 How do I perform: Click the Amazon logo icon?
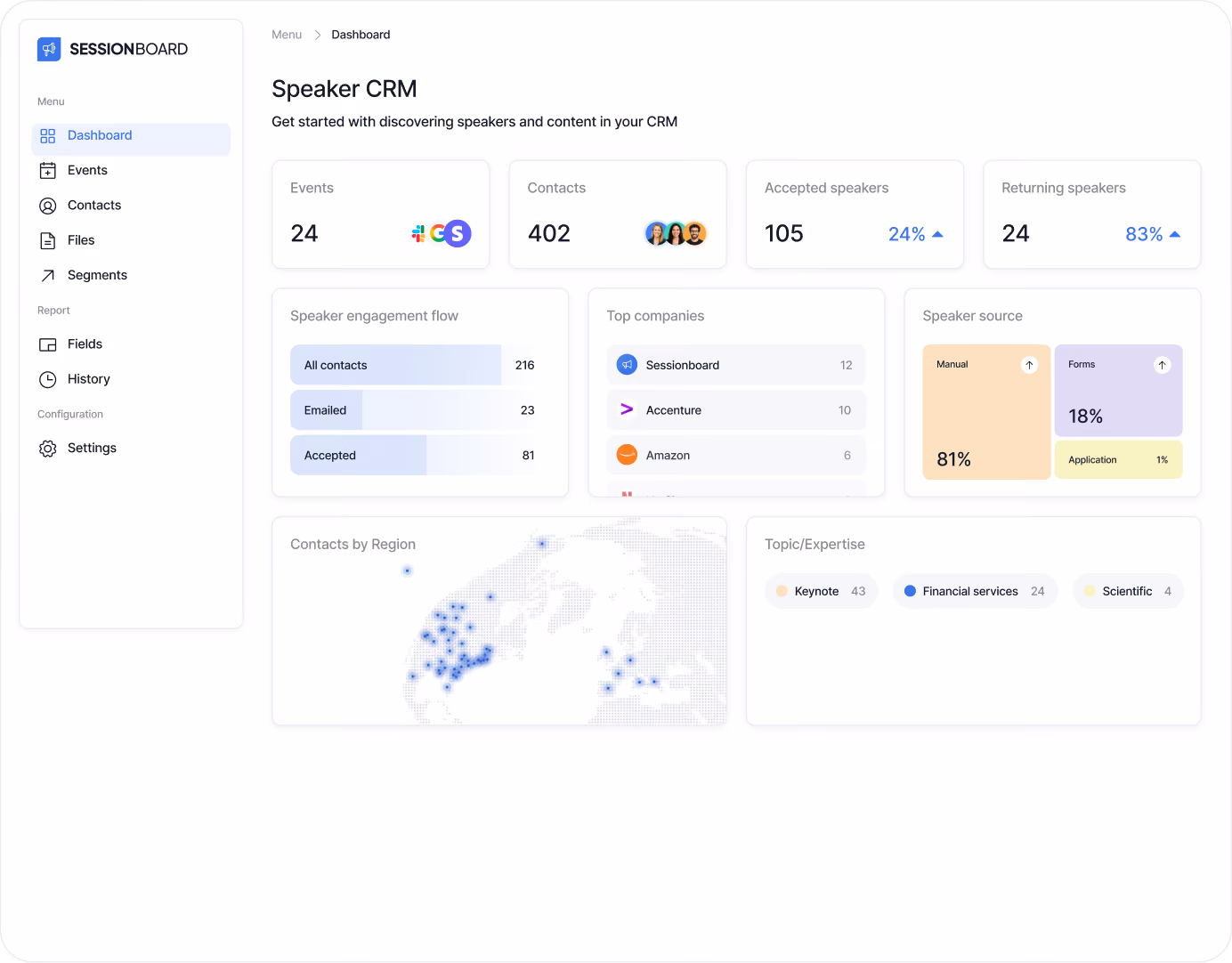[627, 455]
